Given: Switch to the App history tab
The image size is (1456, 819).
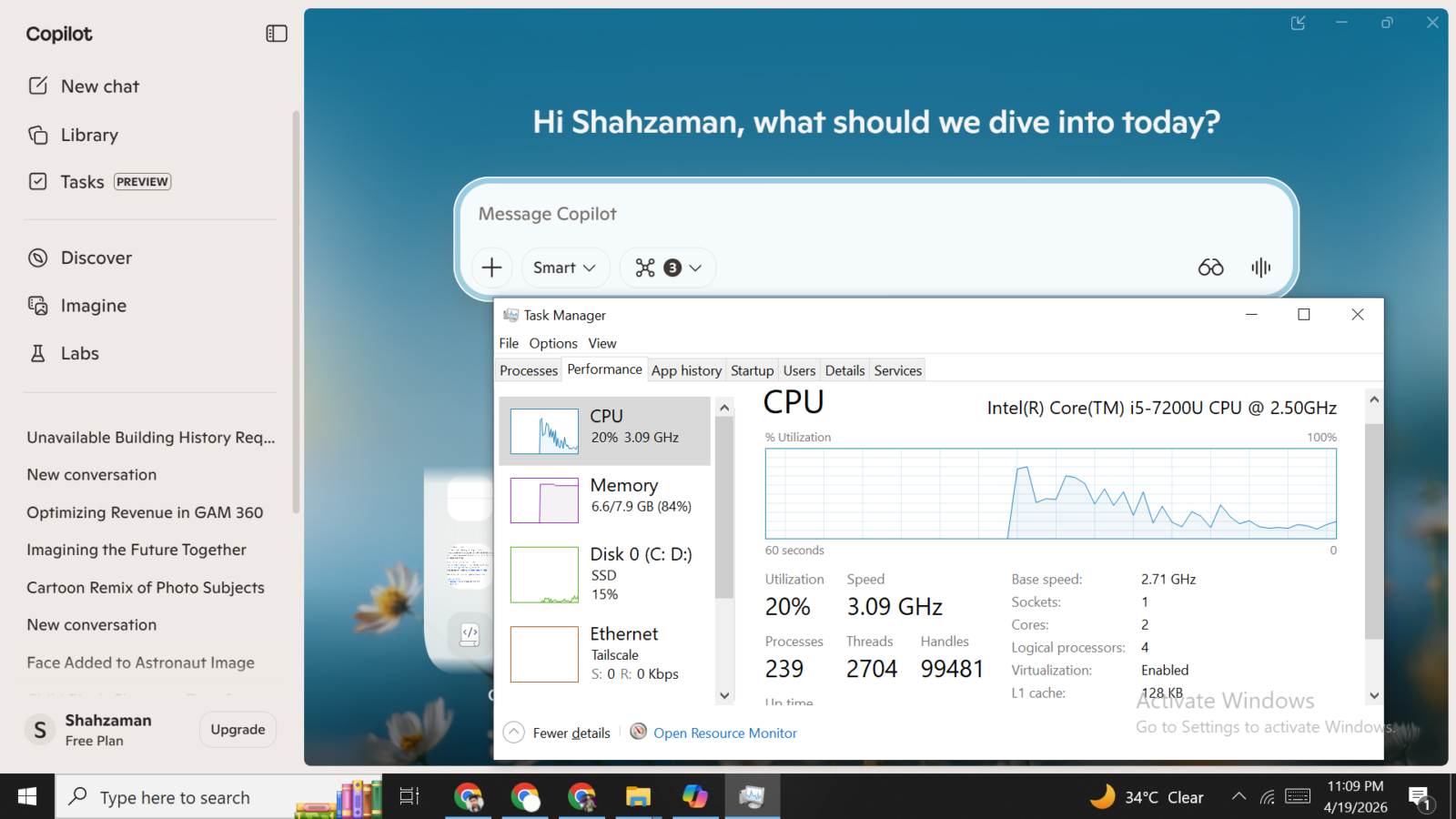Looking at the screenshot, I should [686, 370].
